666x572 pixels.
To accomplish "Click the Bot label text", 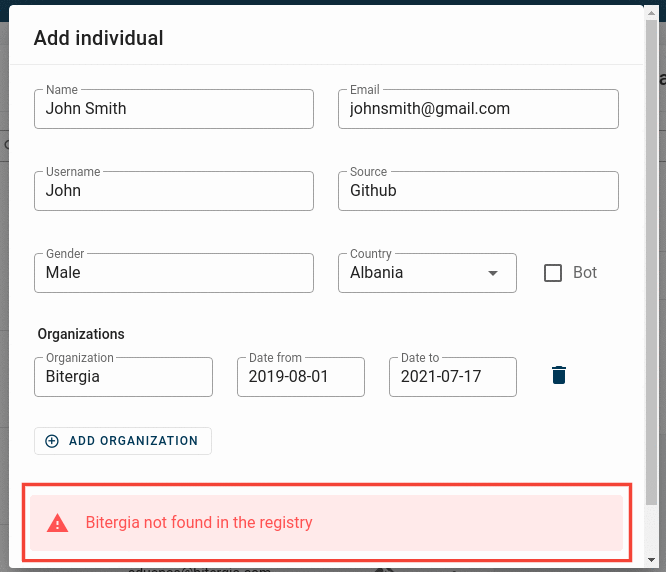I will coord(584,273).
